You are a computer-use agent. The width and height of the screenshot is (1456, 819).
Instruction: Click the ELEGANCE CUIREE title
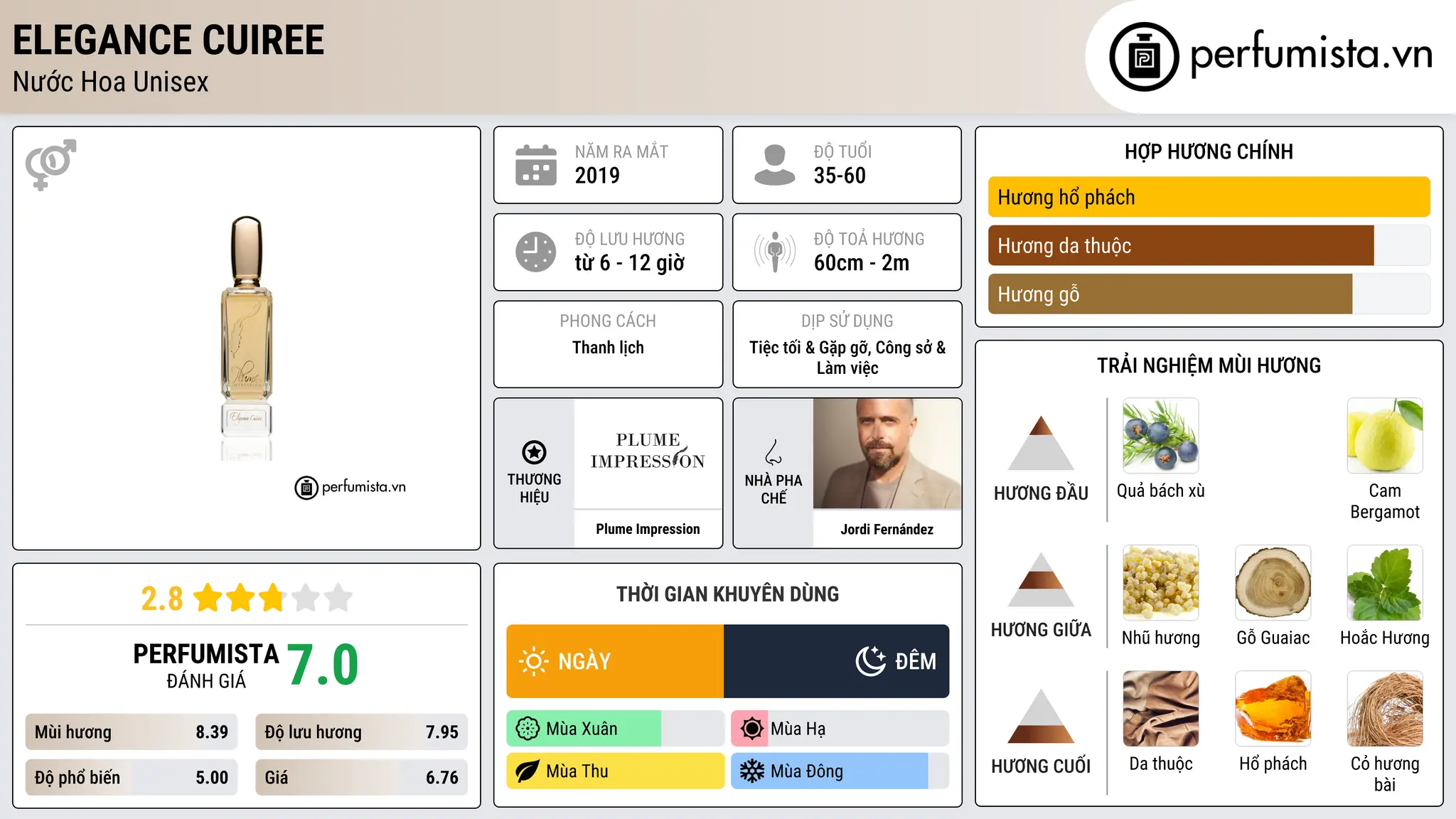click(168, 40)
